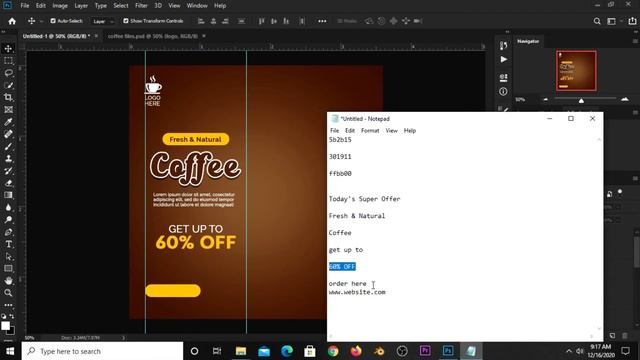Image resolution: width=640 pixels, height=360 pixels.
Task: Select the Hand tool
Action: tap(8, 281)
